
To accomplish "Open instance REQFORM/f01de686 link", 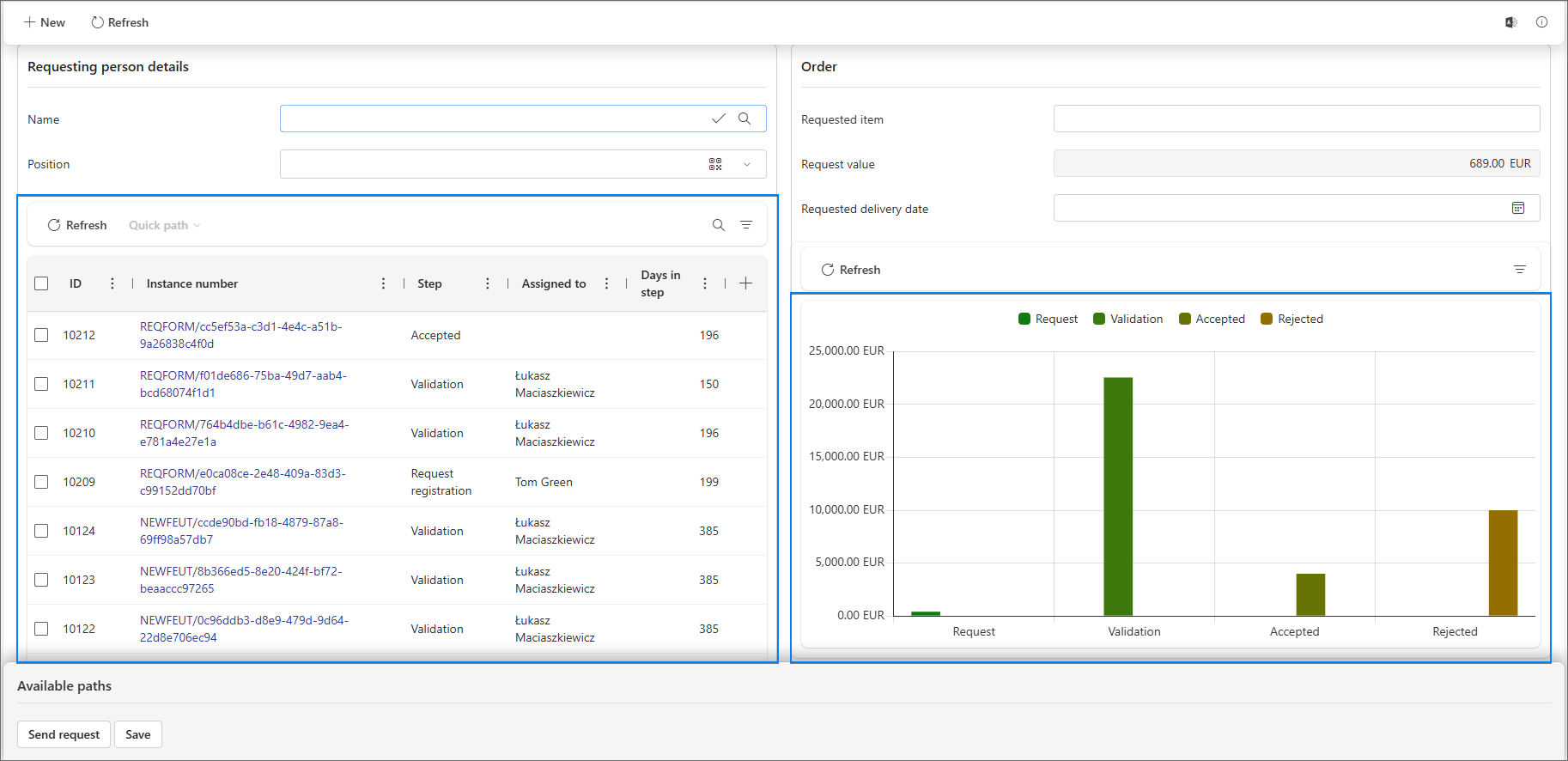I will pos(243,384).
